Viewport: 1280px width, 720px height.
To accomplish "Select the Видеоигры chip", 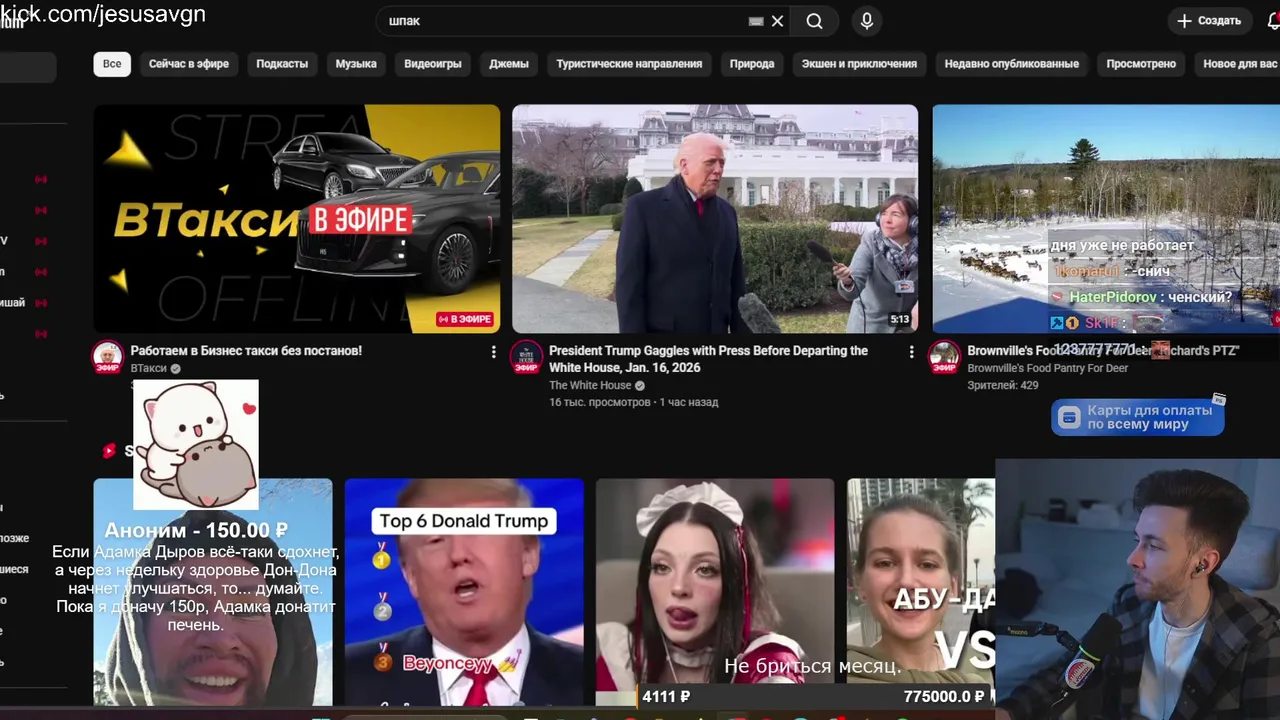I will tap(433, 64).
